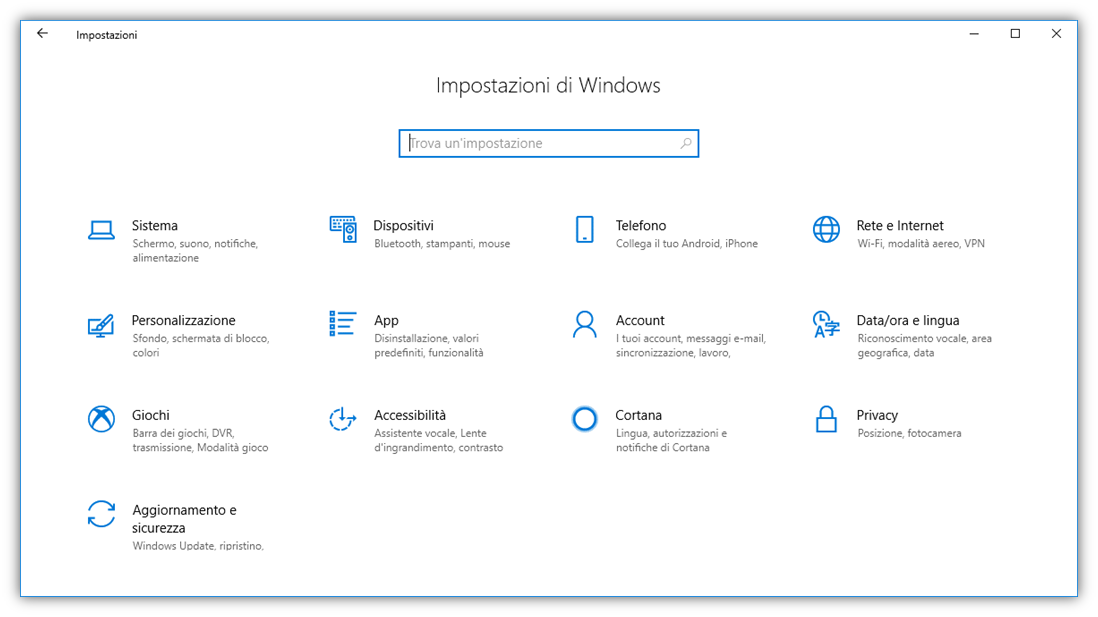The image size is (1098, 617).
Task: Click the Personalizzazione heading
Action: (x=183, y=320)
